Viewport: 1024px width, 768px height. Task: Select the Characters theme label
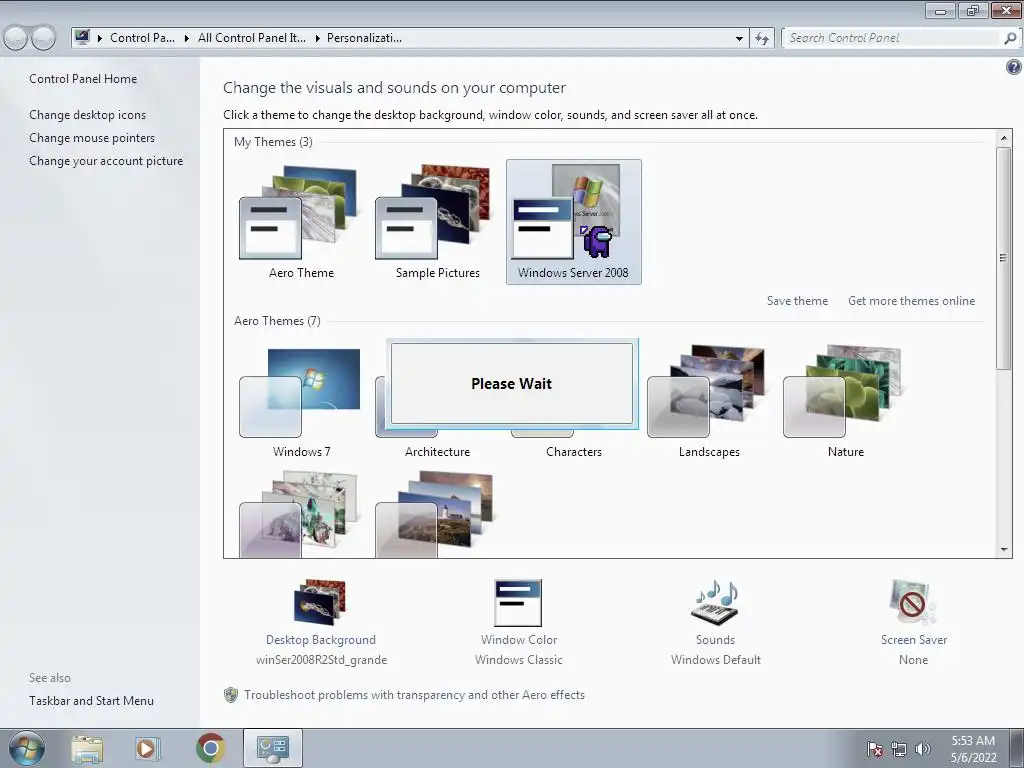(x=573, y=452)
